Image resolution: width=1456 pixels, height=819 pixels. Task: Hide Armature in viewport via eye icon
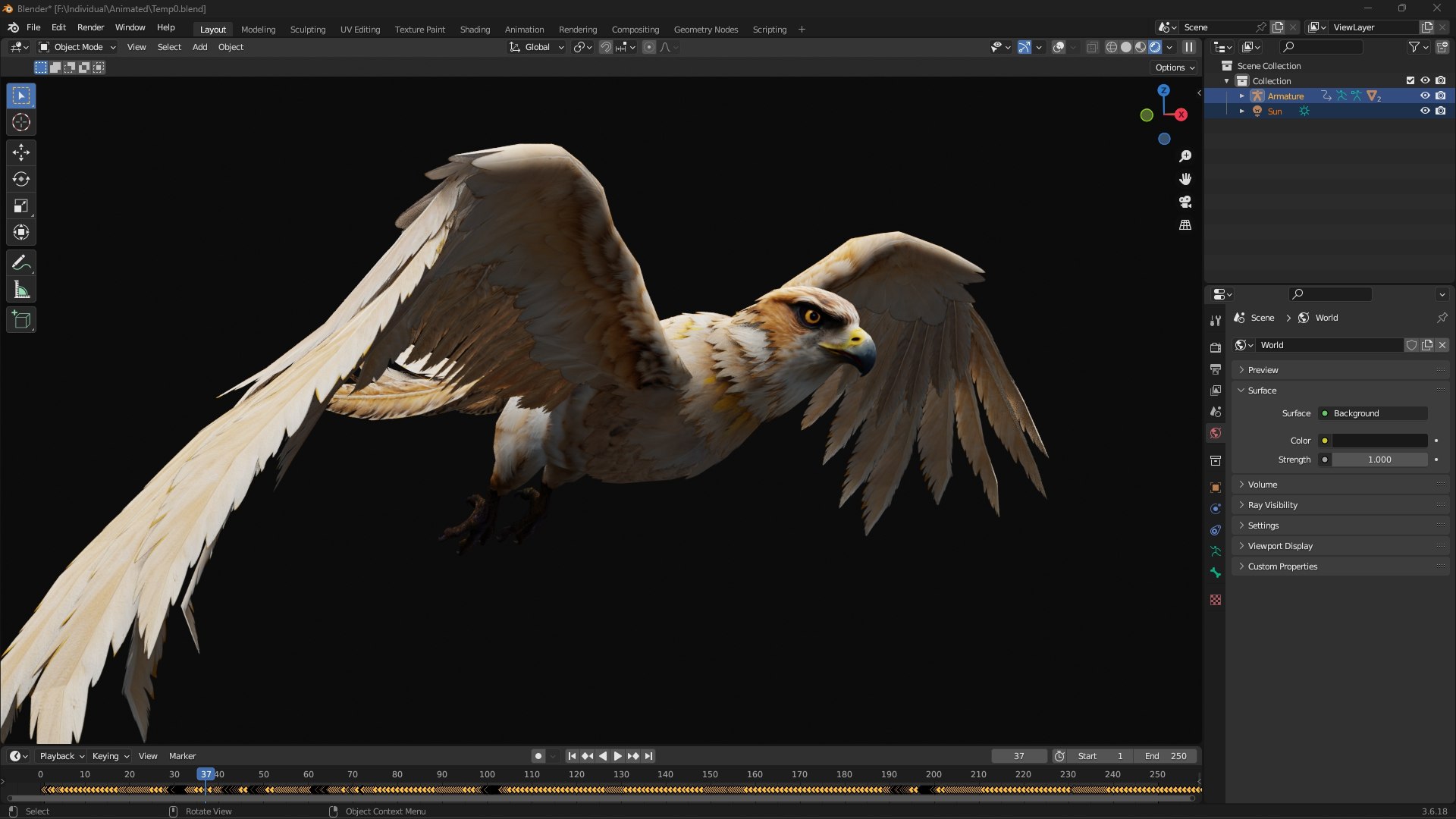[x=1425, y=96]
